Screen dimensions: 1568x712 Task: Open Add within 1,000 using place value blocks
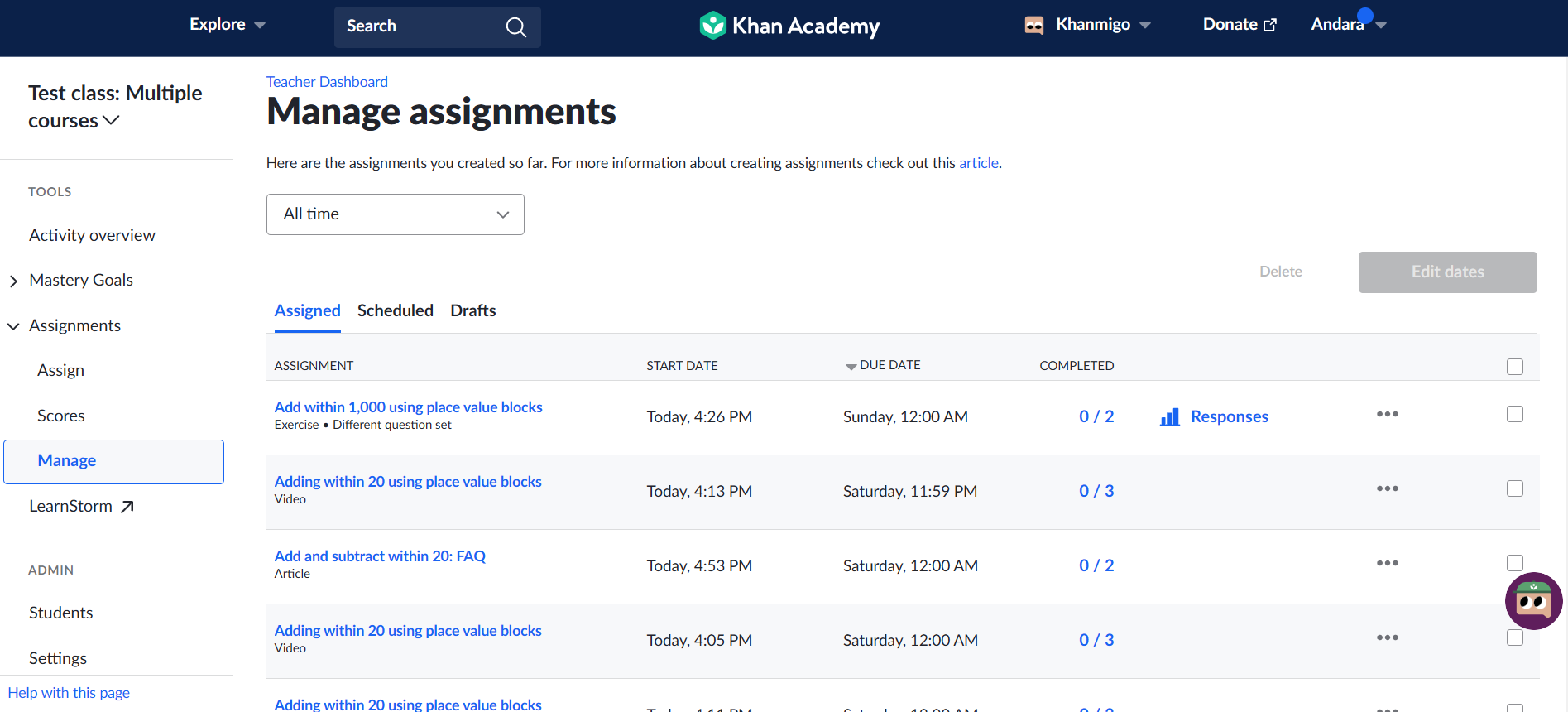pos(408,407)
